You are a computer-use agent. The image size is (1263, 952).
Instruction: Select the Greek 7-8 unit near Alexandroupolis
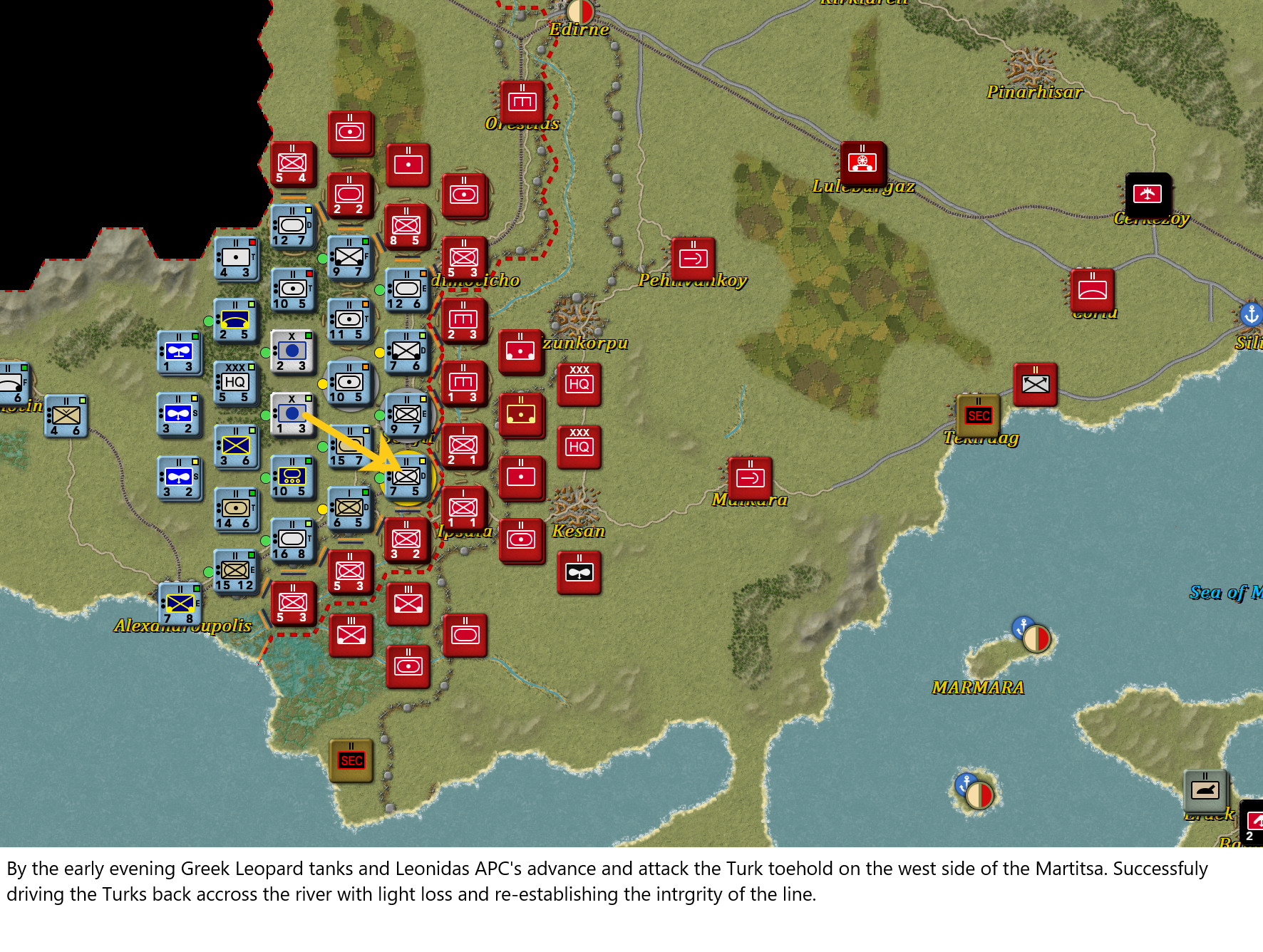tap(179, 604)
